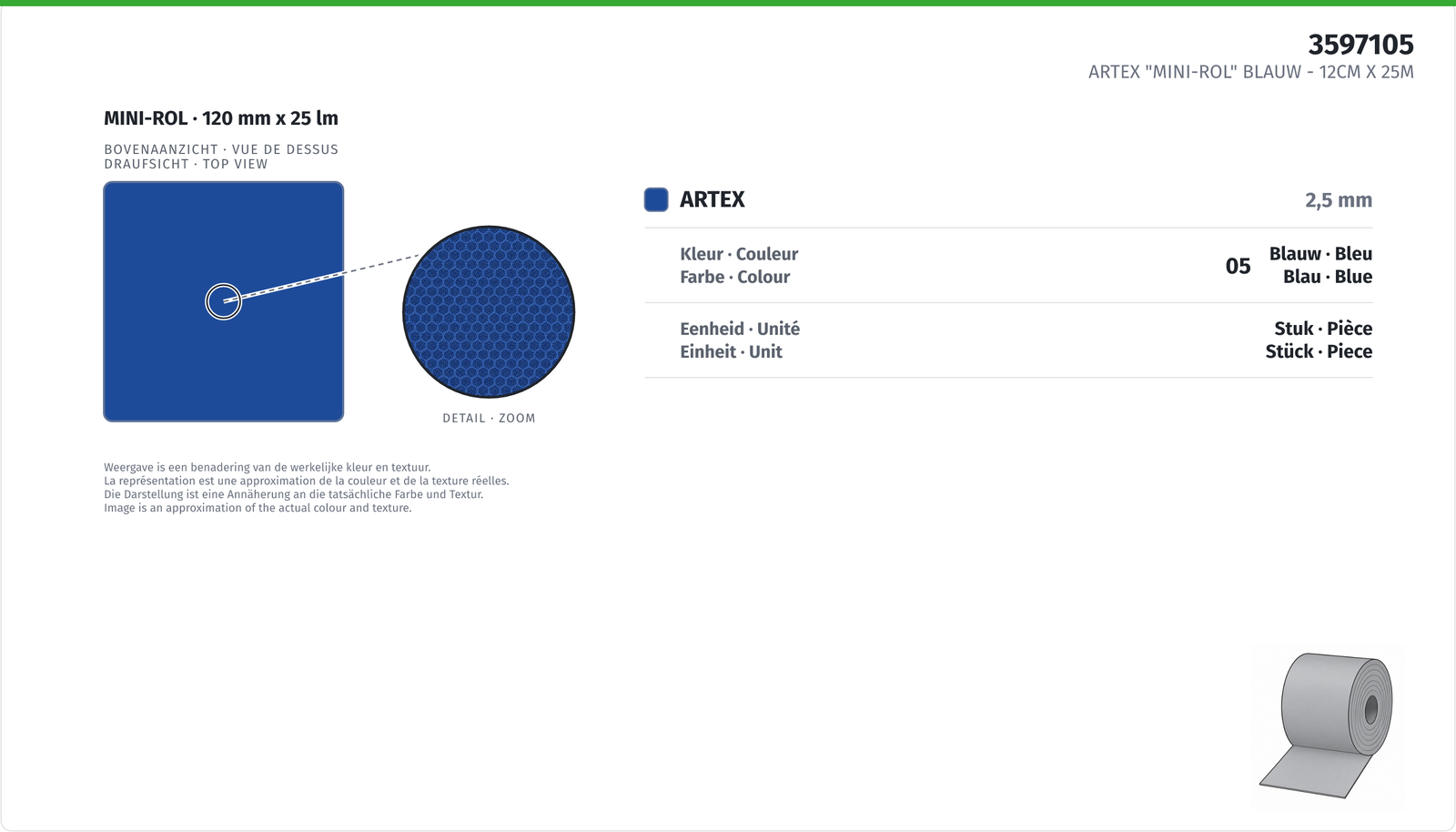Viewport: 1456px width, 832px height.
Task: Click the Eenheid · Unité label
Action: (740, 329)
